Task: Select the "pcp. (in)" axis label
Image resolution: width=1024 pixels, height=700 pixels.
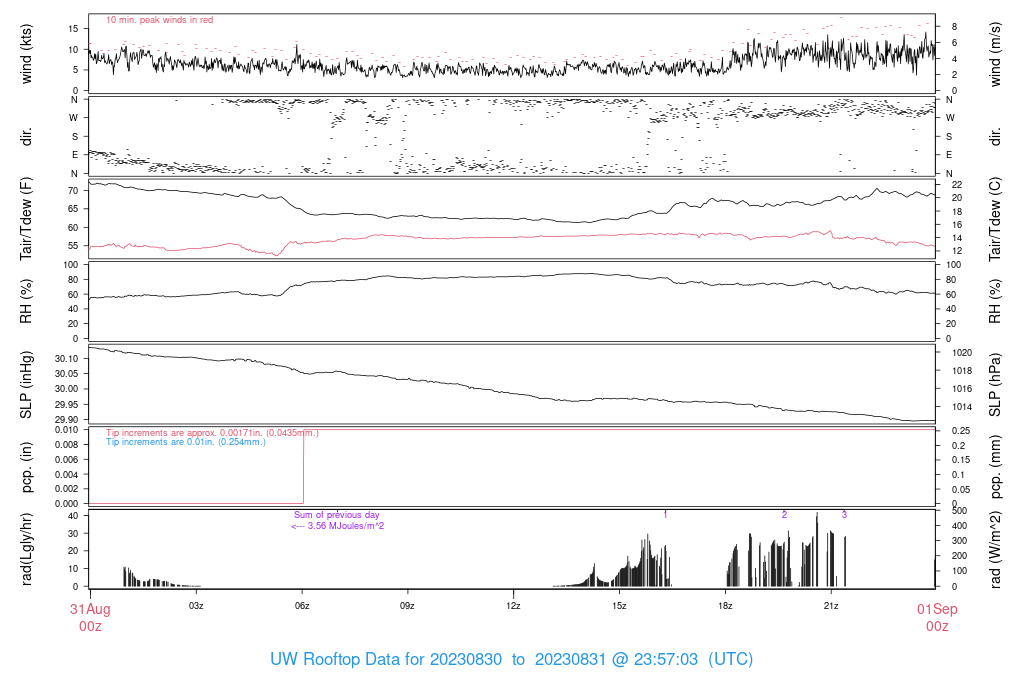Action: [x=27, y=466]
